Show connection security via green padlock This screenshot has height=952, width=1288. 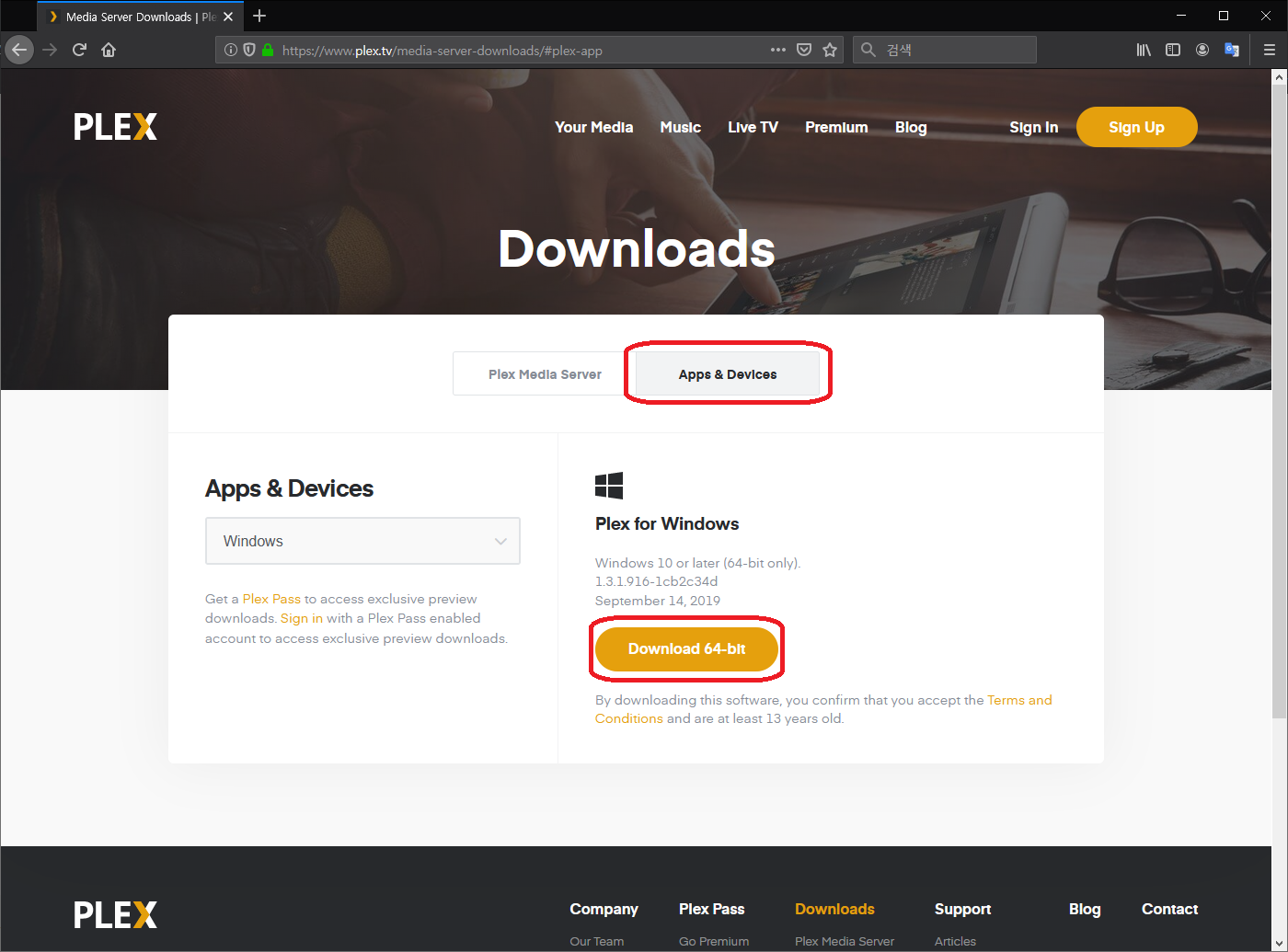(x=268, y=50)
